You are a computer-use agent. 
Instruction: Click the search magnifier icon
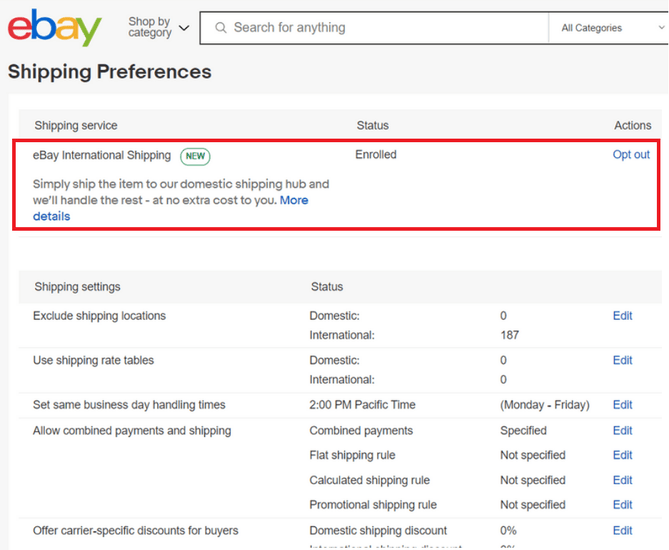coord(221,28)
